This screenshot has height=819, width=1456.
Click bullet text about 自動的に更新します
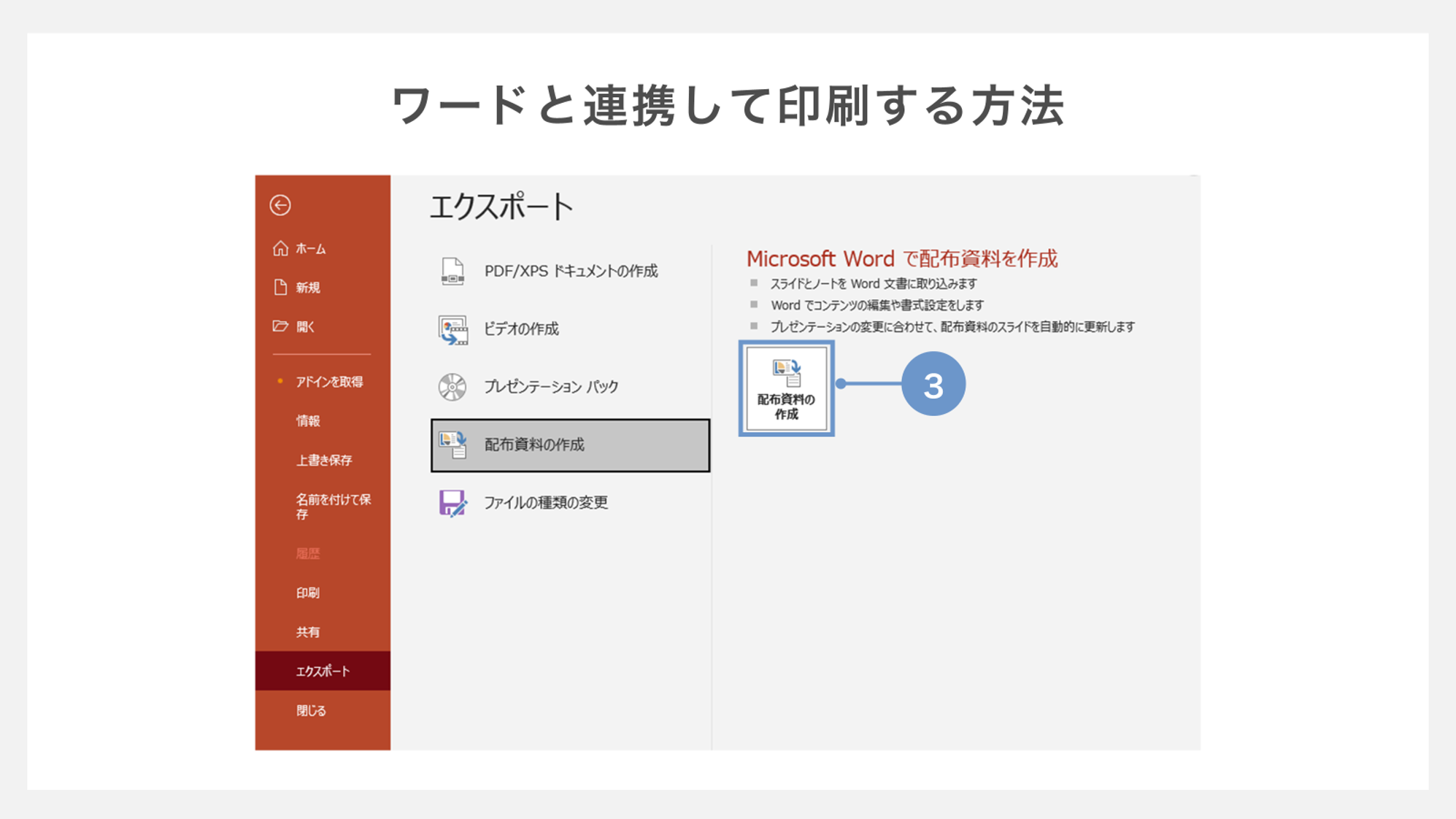(x=952, y=327)
